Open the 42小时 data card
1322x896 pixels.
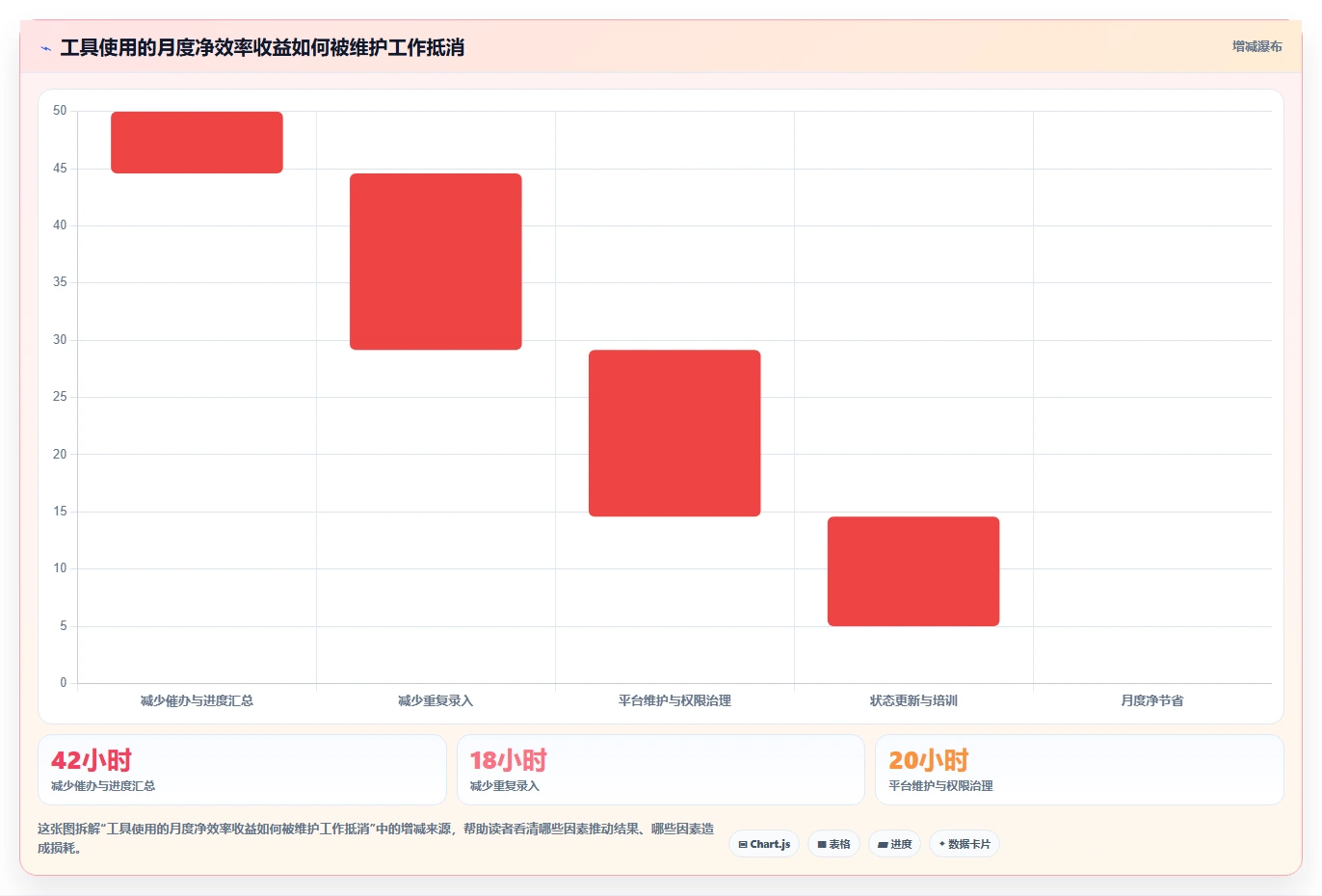pyautogui.click(x=242, y=770)
